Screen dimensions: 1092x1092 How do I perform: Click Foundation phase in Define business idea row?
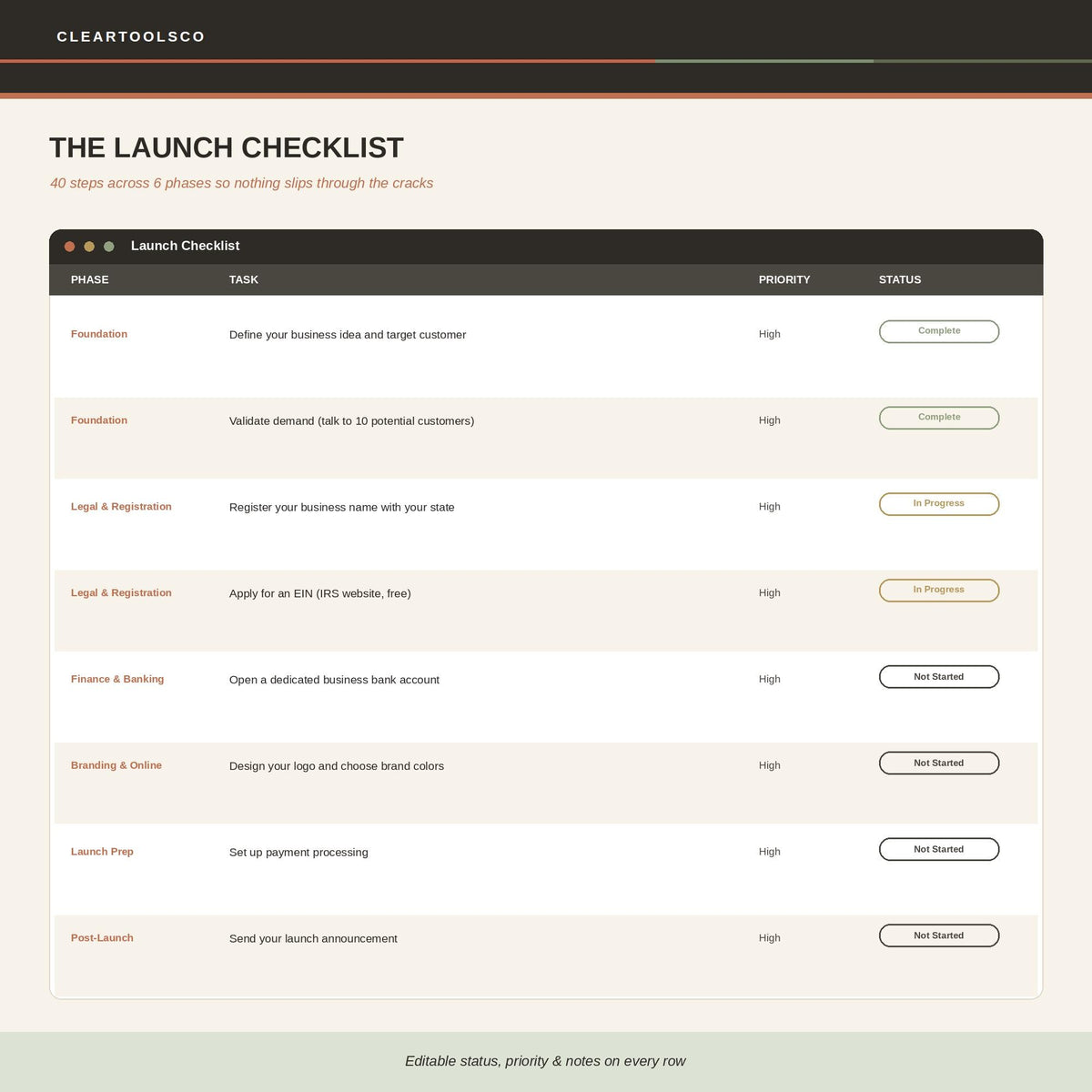pos(99,334)
